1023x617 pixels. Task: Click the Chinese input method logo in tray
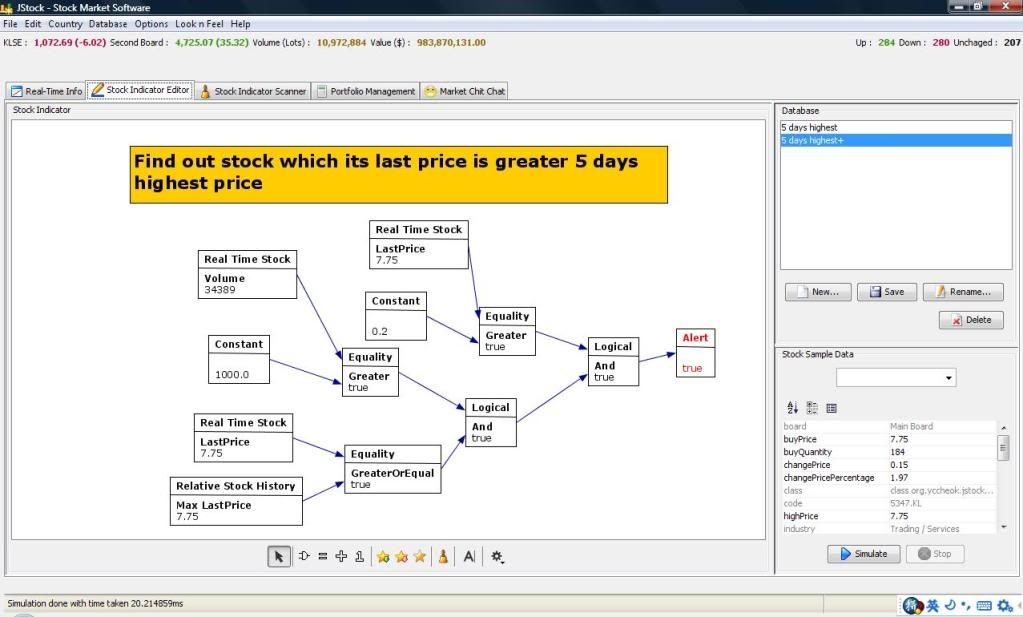pos(911,606)
